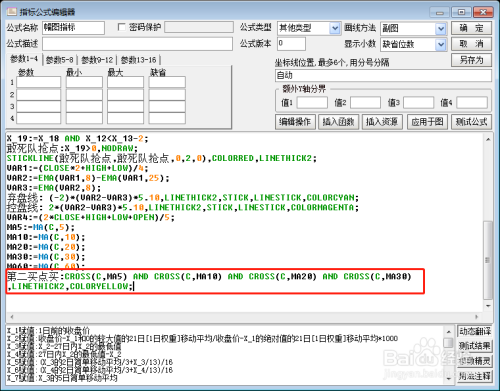The height and width of the screenshot is (391, 500).
Task: Click the line 'MA30:=MA(C,30);'
Action: (46, 257)
